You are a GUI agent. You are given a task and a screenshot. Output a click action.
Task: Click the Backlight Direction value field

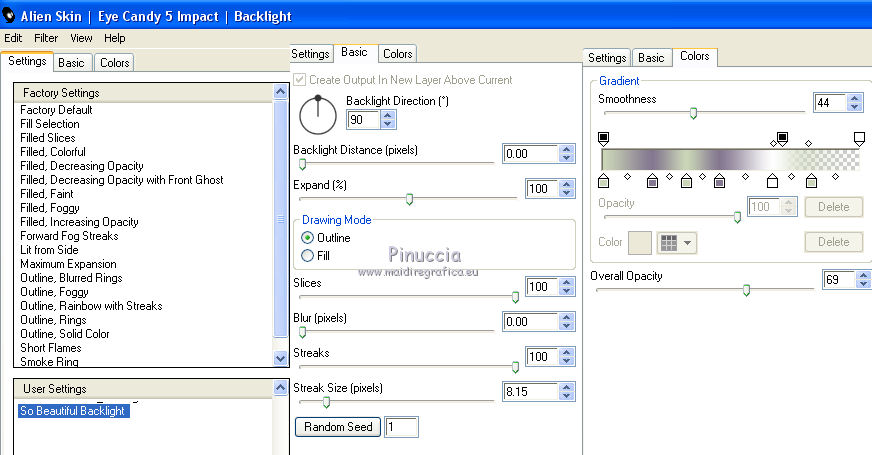tap(363, 120)
